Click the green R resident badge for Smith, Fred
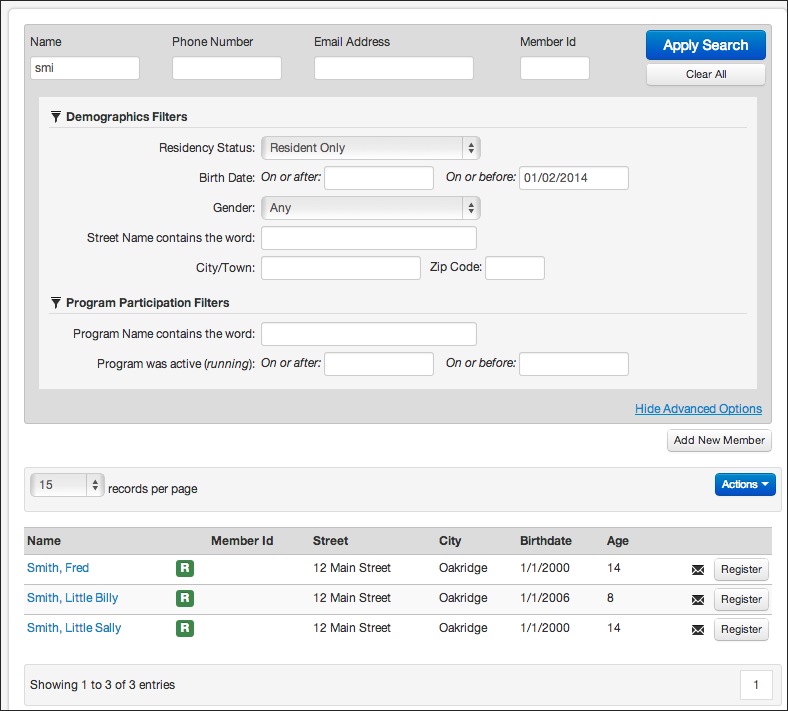Screen dimensions: 788x711 point(185,568)
